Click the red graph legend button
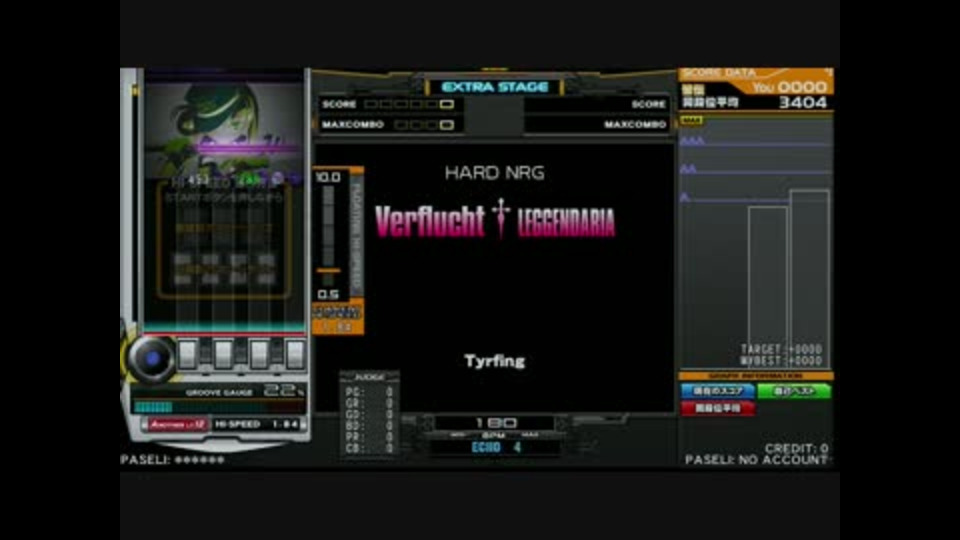This screenshot has height=540, width=960. tap(718, 408)
